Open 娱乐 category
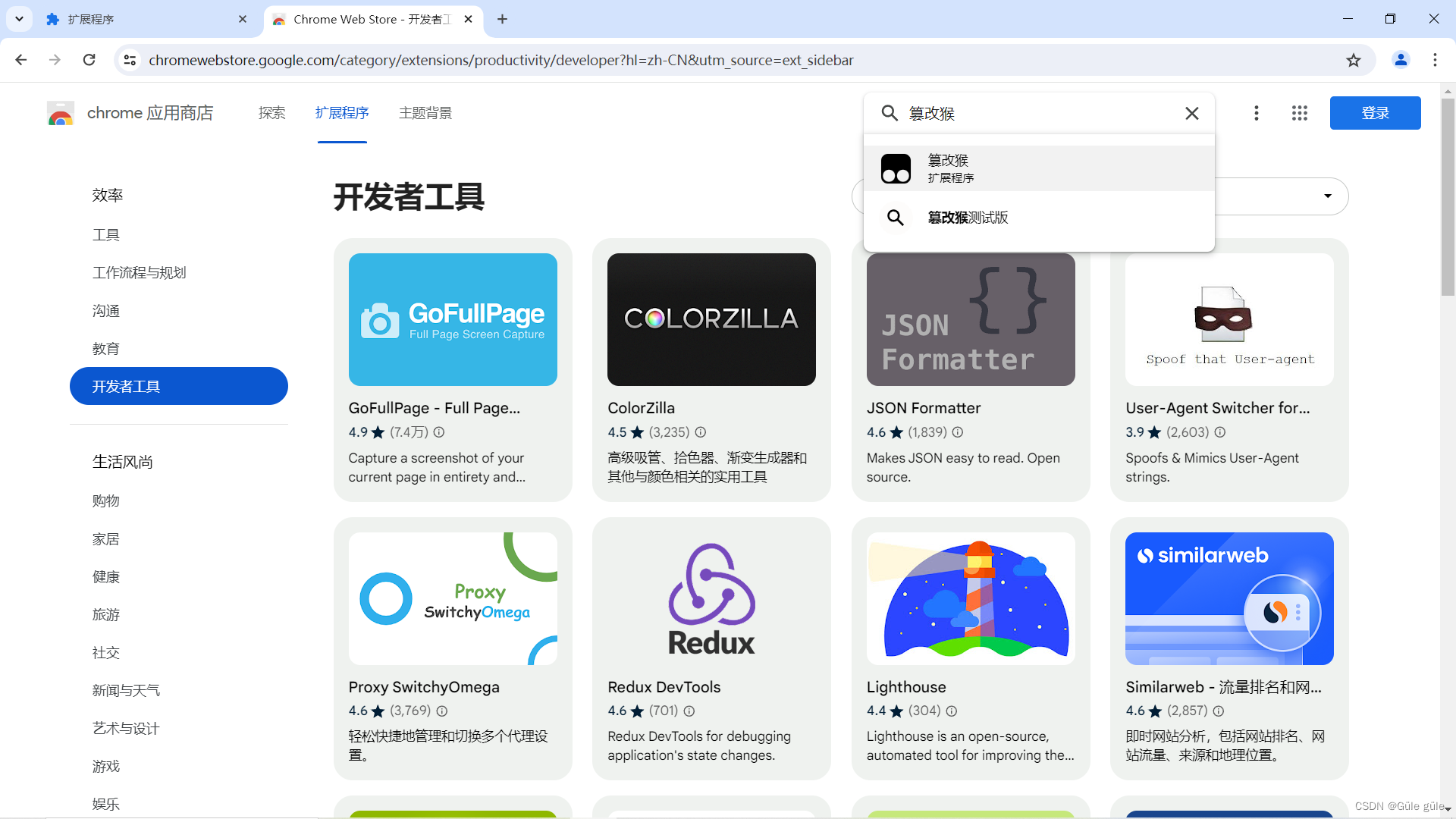1456x819 pixels. click(106, 804)
